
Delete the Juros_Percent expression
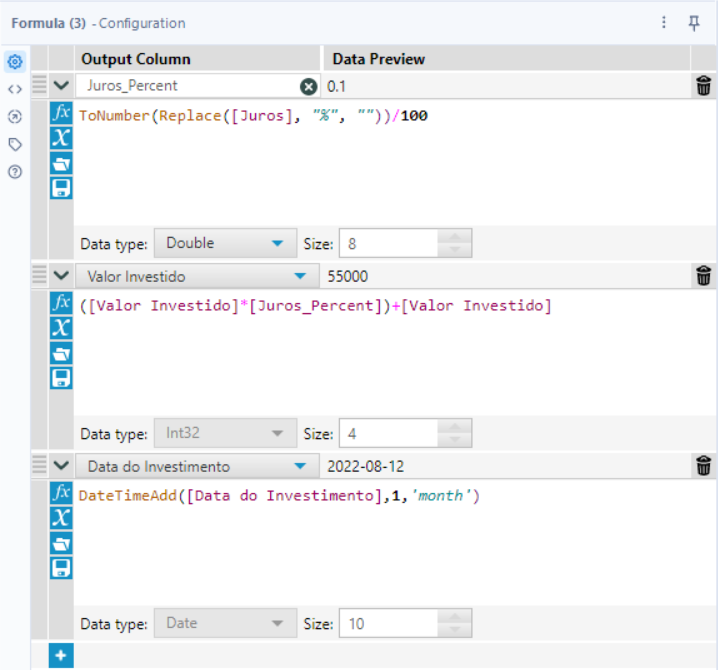click(703, 86)
